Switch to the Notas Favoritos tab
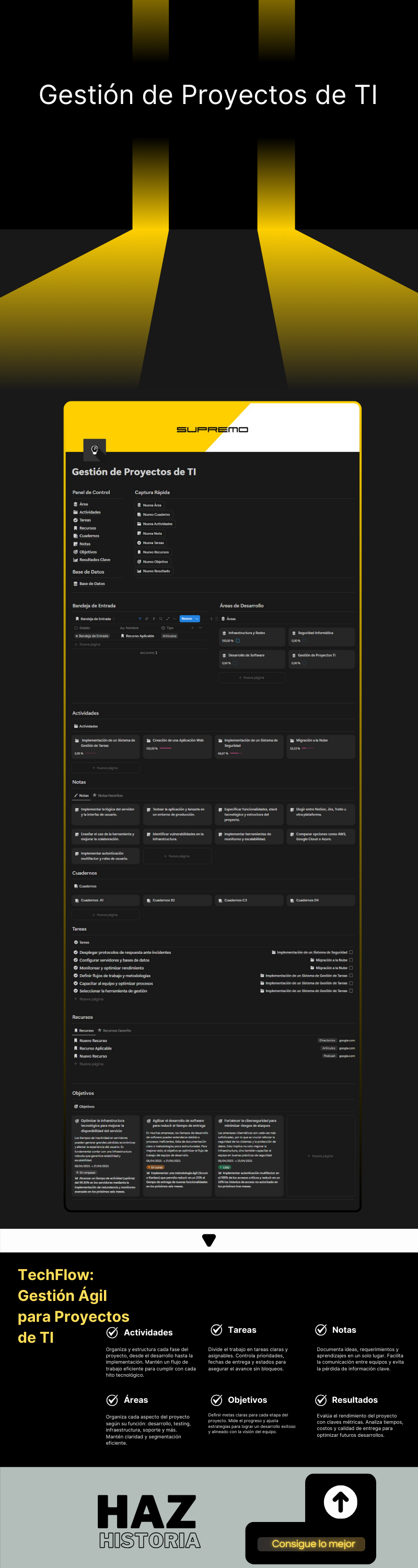 coord(108,795)
